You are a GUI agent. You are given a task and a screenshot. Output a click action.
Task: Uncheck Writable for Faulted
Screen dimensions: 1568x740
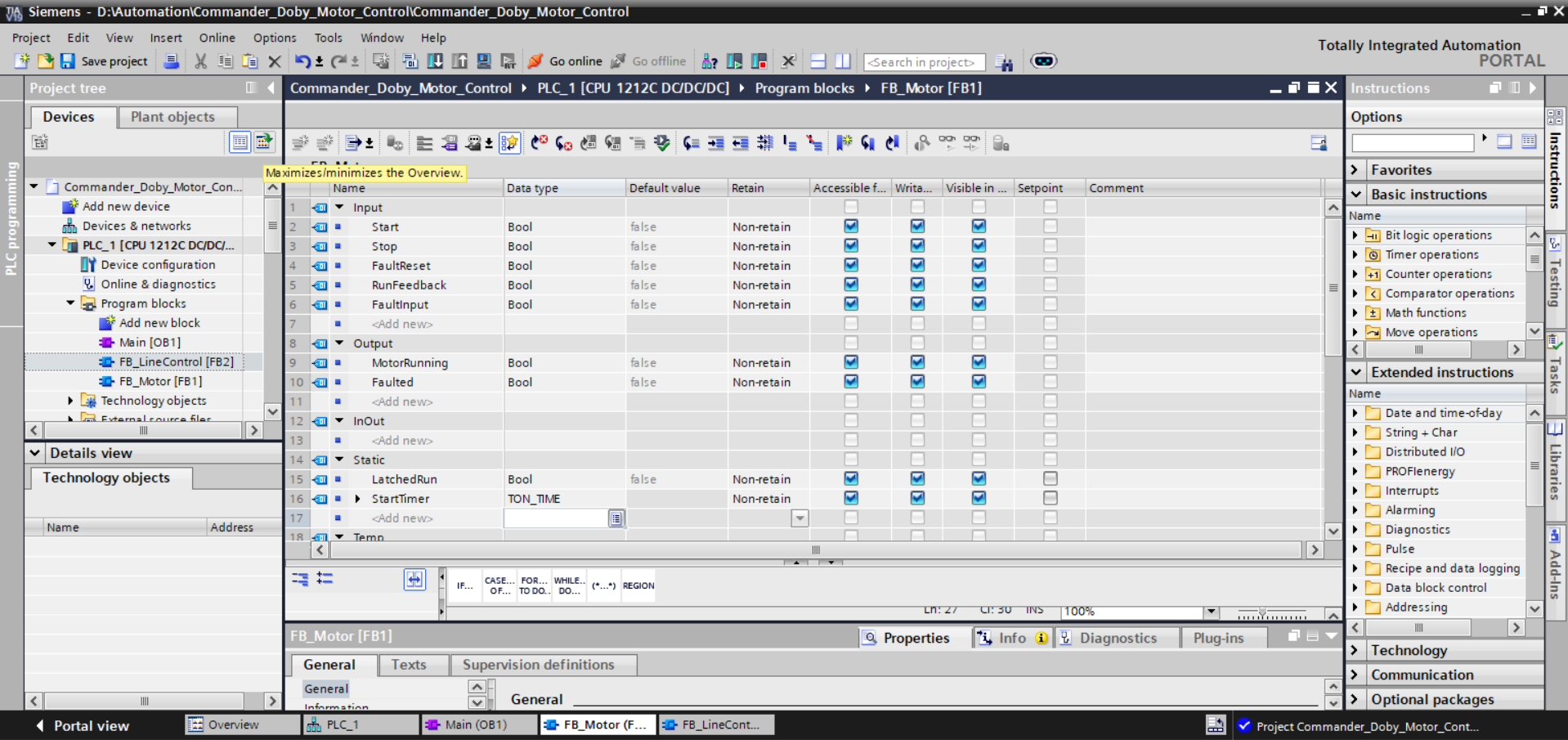coord(917,382)
